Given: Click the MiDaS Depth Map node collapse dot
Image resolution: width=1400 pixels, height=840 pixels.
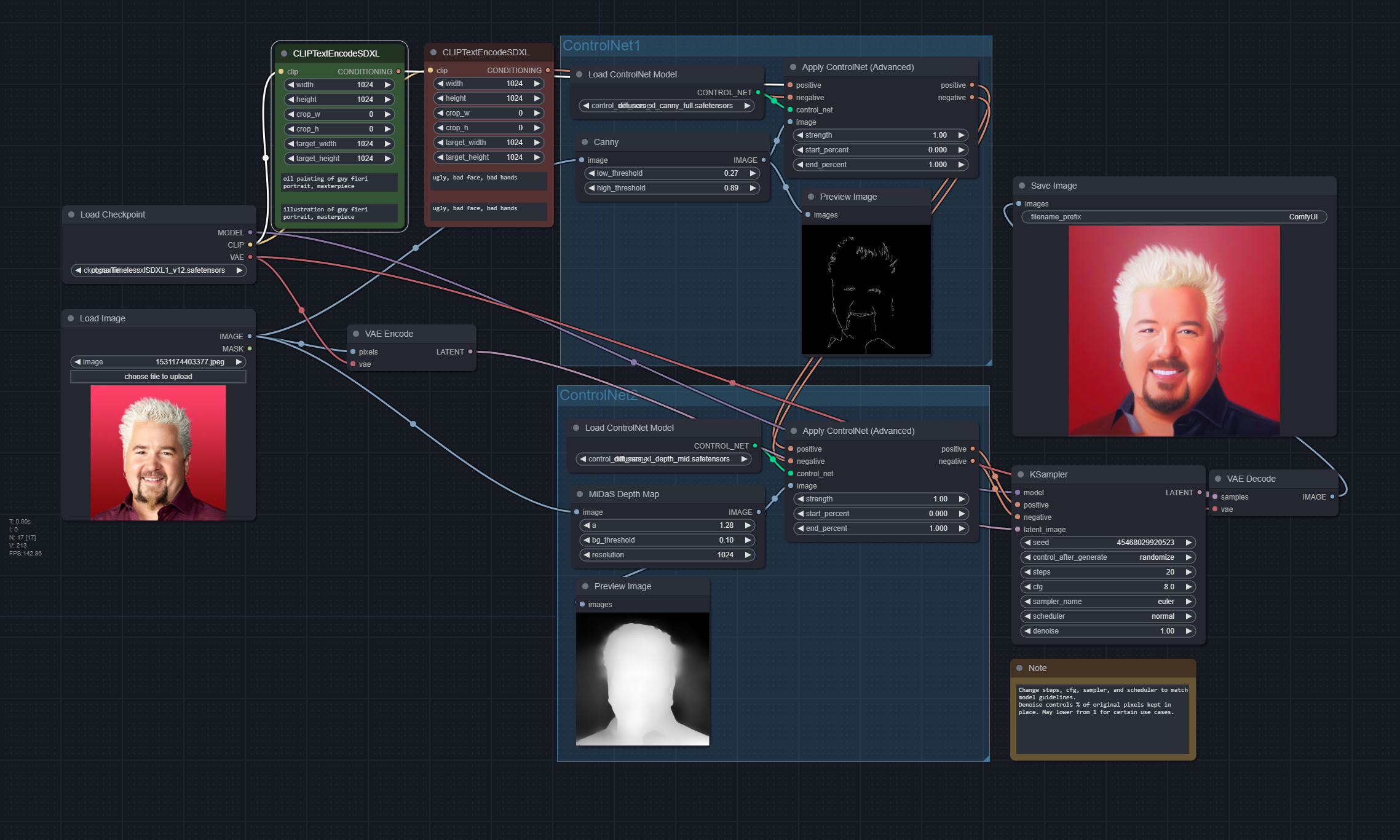Looking at the screenshot, I should (580, 494).
